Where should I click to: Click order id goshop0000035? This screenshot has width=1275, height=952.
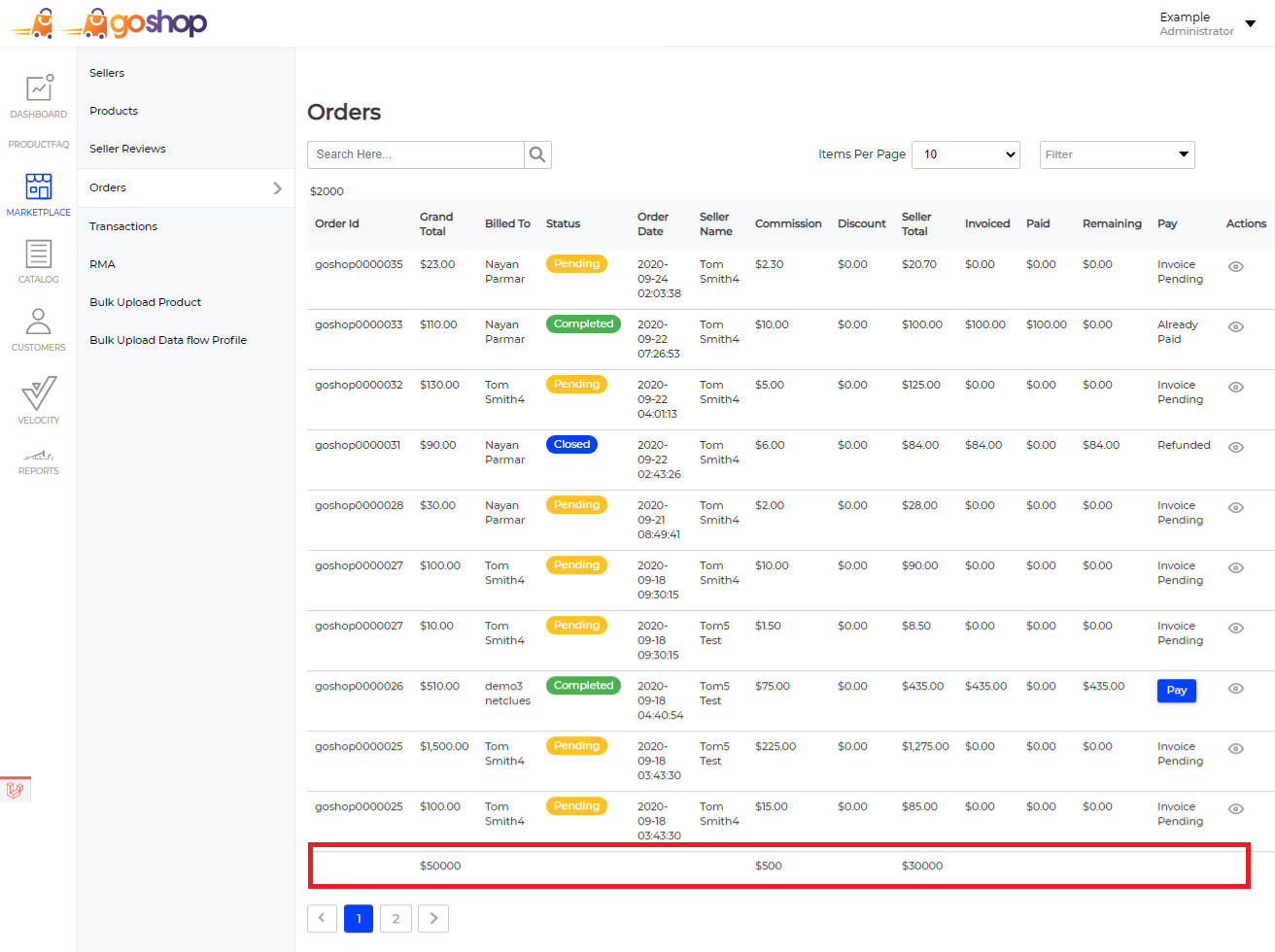(359, 264)
